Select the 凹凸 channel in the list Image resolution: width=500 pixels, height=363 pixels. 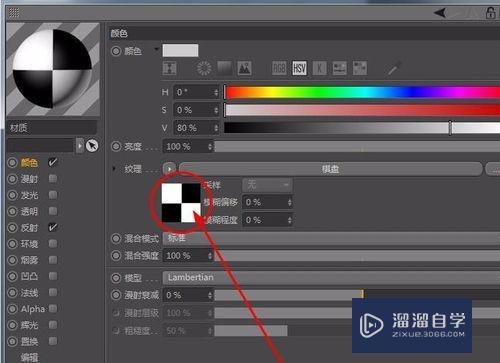point(29,276)
